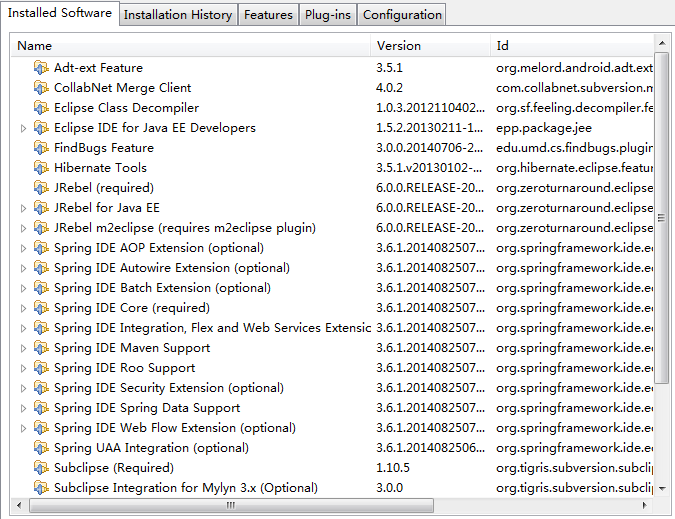The image size is (675, 519).
Task: Select the FindBugs Feature name
Action: click(x=104, y=148)
